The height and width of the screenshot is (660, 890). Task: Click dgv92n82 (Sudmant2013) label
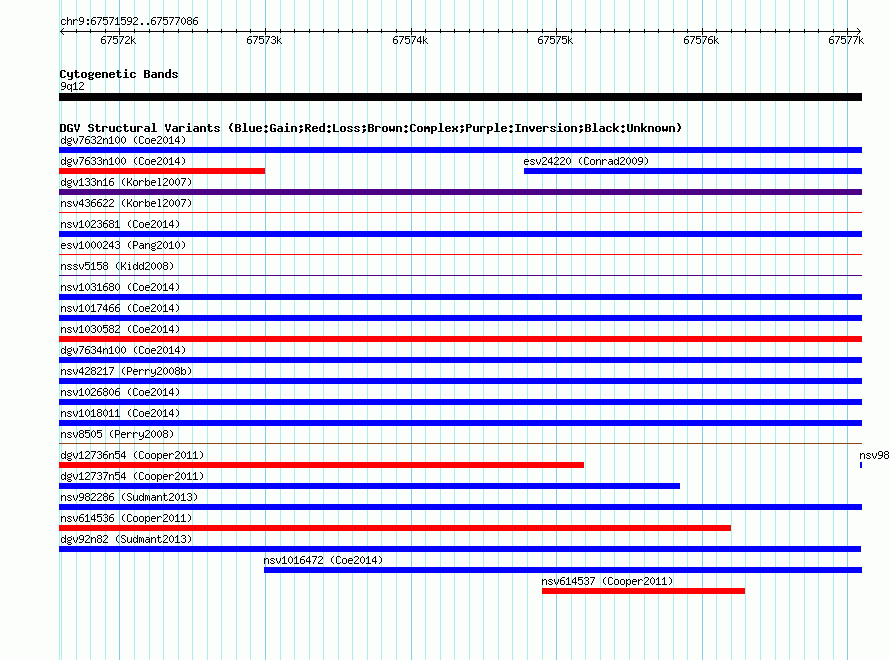[x=126, y=539]
